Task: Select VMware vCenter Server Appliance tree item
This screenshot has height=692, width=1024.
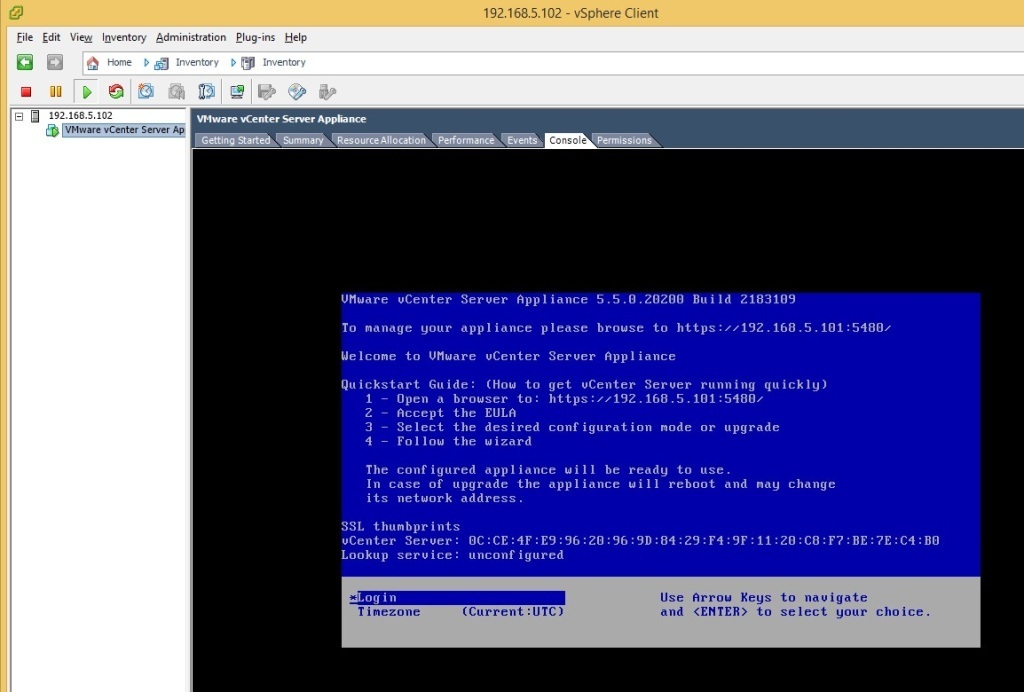Action: [124, 130]
